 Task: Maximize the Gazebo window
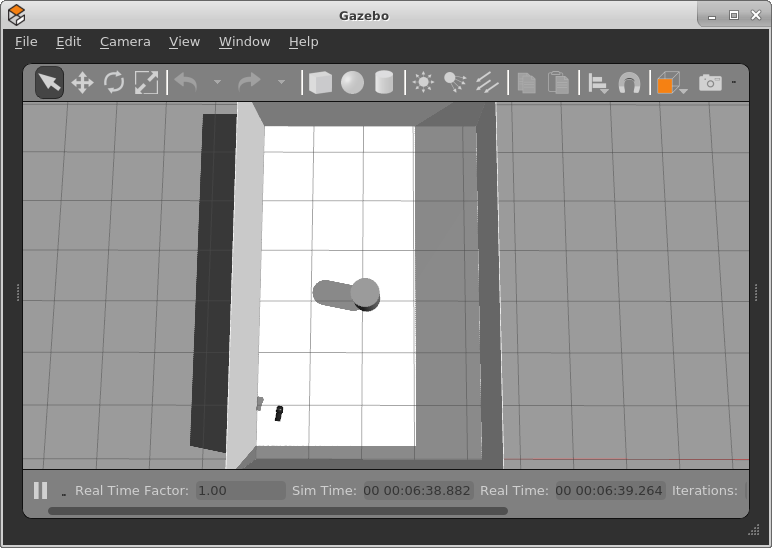(734, 15)
